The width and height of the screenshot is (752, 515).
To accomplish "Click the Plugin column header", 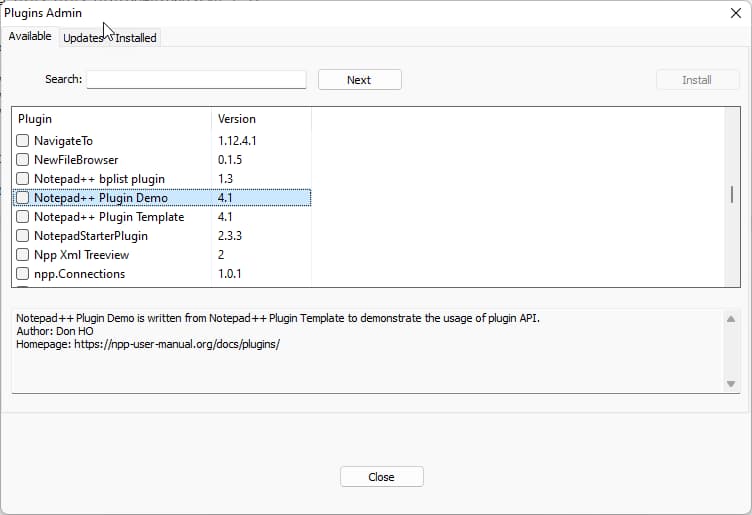I will 111,119.
